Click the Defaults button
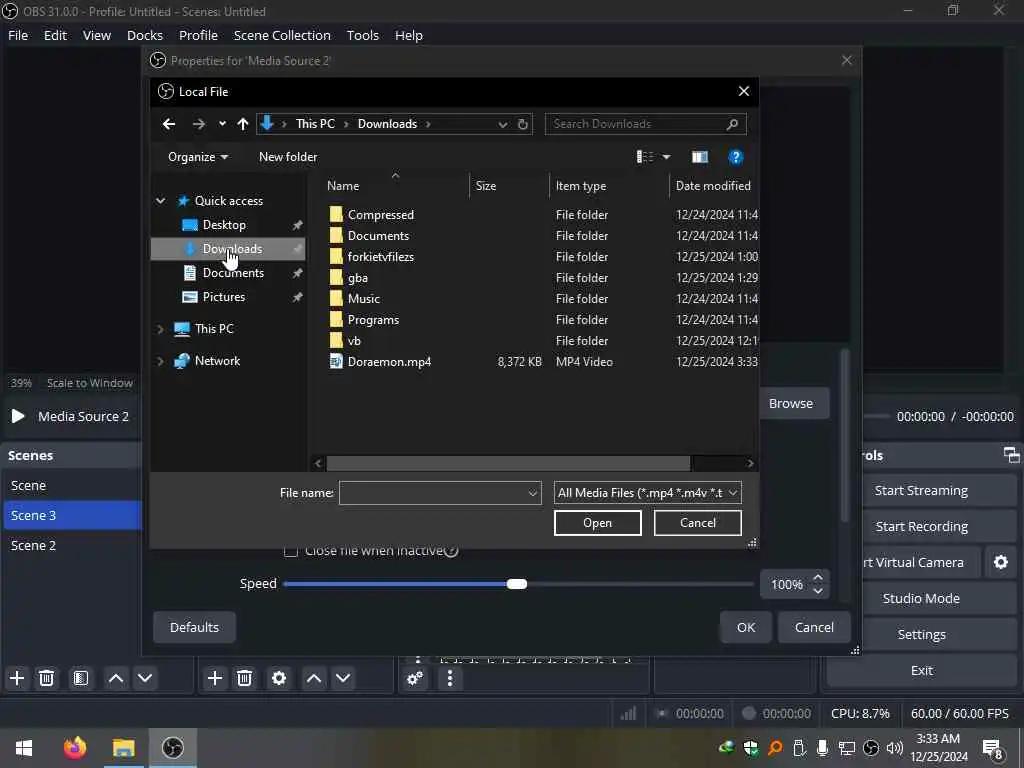 pos(194,627)
